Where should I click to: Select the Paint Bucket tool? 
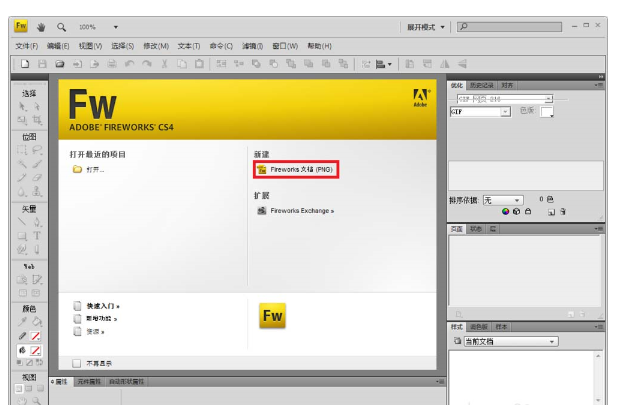pyautogui.click(x=37, y=321)
